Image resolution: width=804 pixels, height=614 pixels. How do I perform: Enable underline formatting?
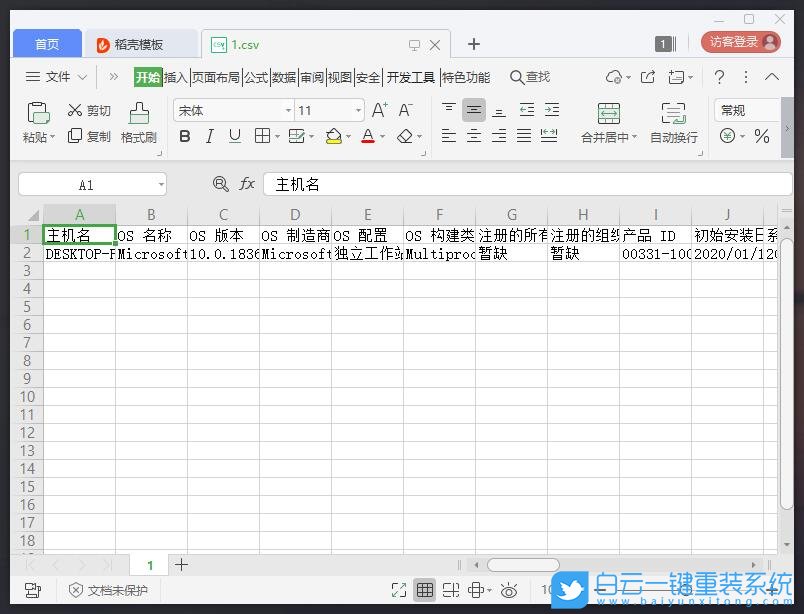tap(232, 136)
